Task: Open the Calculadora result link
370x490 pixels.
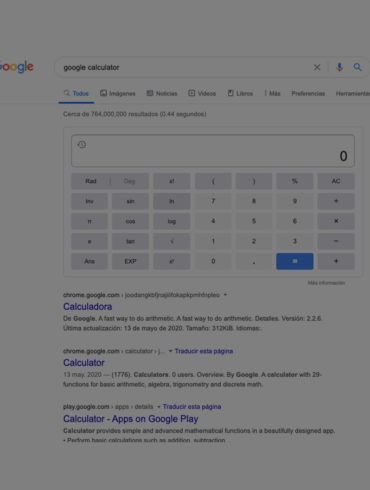Action: [x=88, y=306]
